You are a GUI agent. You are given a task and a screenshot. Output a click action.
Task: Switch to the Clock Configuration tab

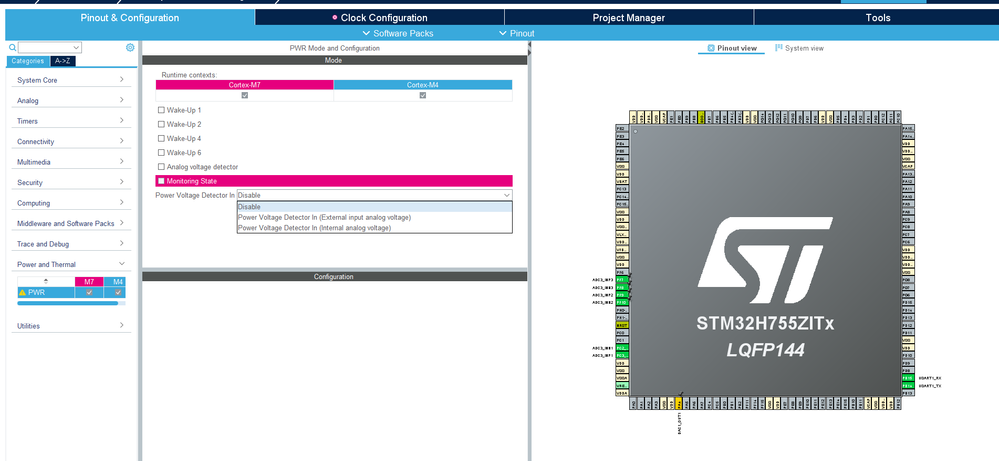click(x=380, y=18)
